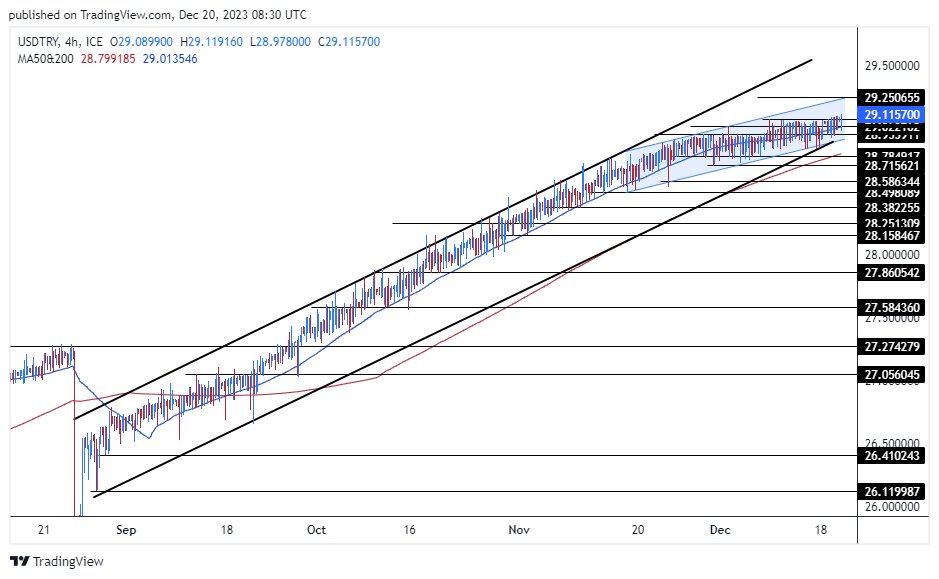Click the Dec date label
939x579 pixels.
(x=720, y=530)
